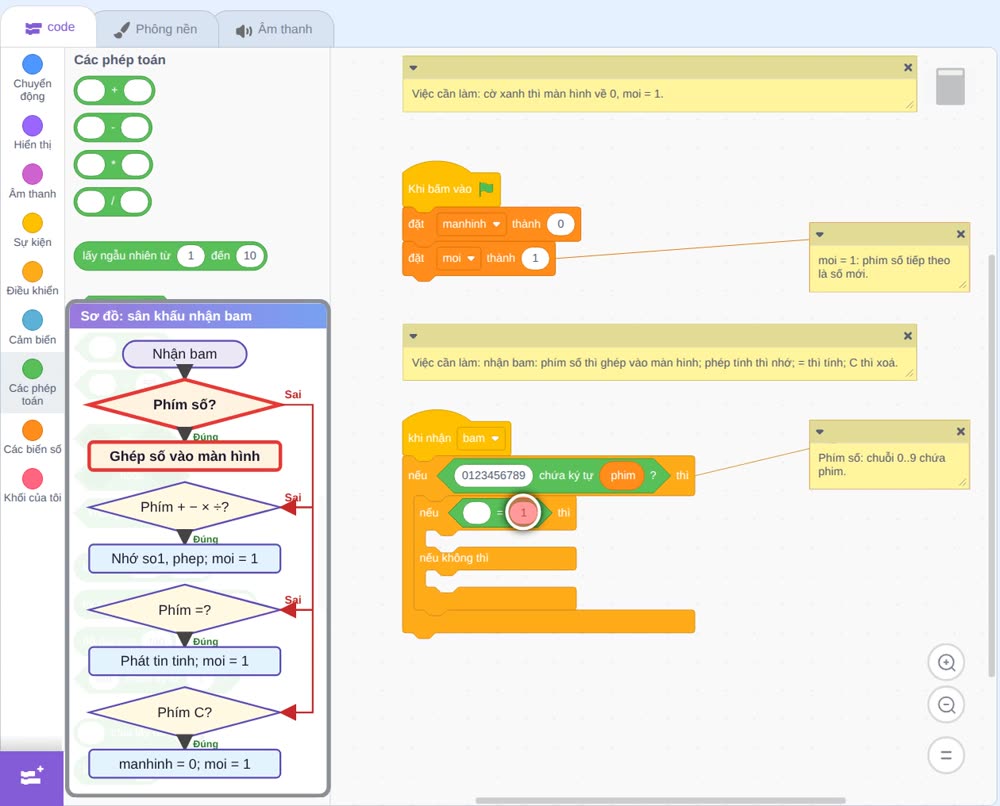
Task: Open the bam message dropdown
Action: pos(481,438)
